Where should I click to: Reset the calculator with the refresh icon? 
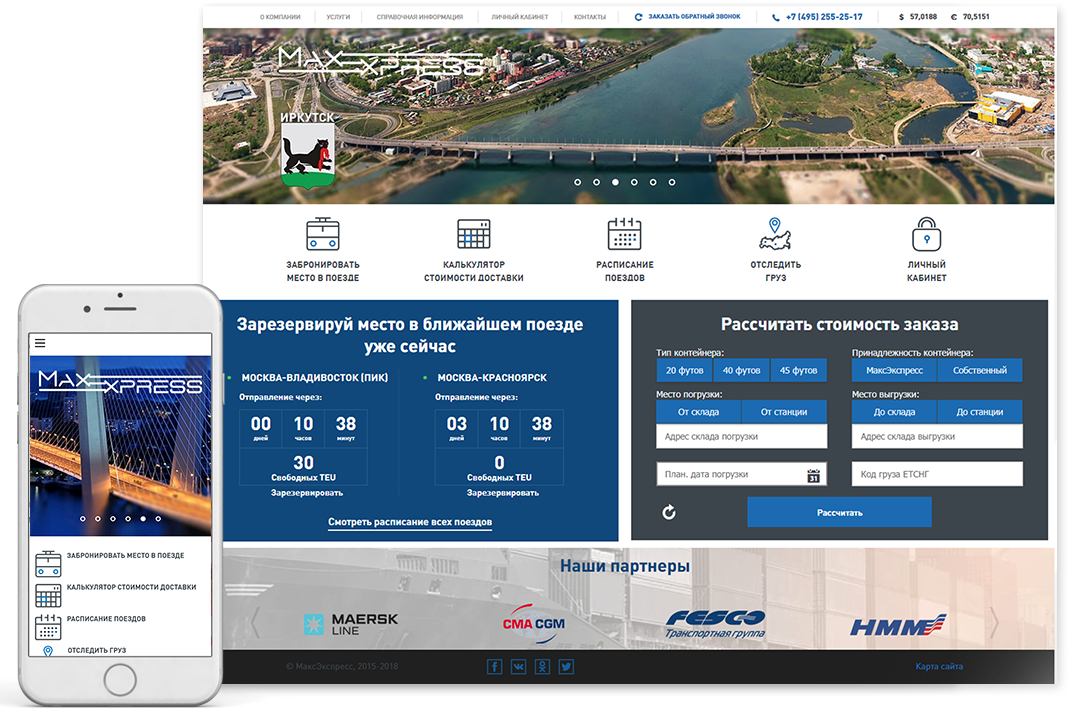pyautogui.click(x=669, y=512)
